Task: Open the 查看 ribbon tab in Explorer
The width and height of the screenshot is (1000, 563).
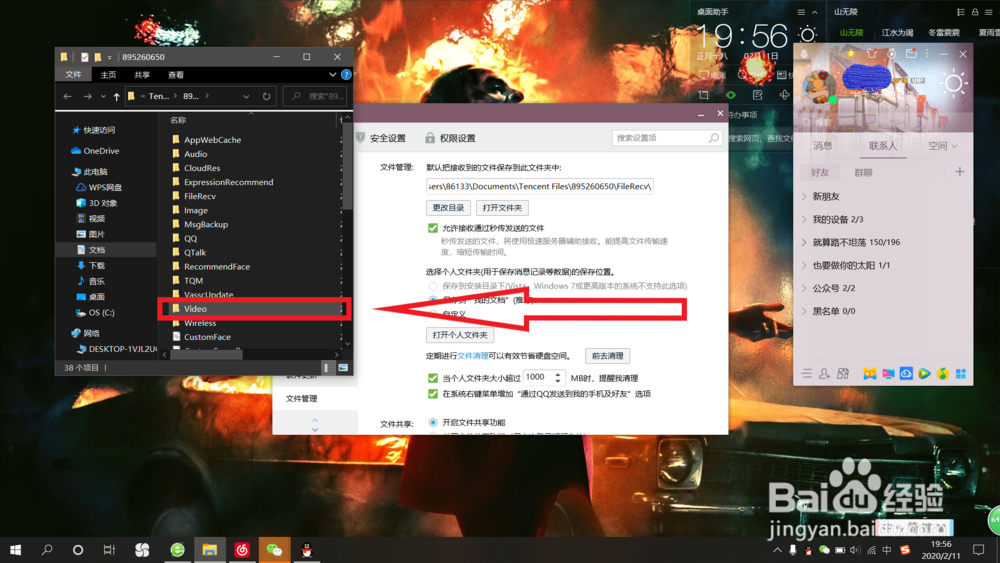Action: (176, 75)
